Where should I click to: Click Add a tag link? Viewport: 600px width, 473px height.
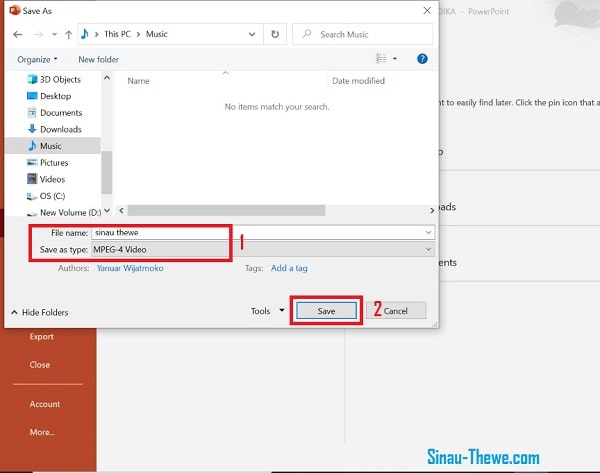[x=289, y=268]
